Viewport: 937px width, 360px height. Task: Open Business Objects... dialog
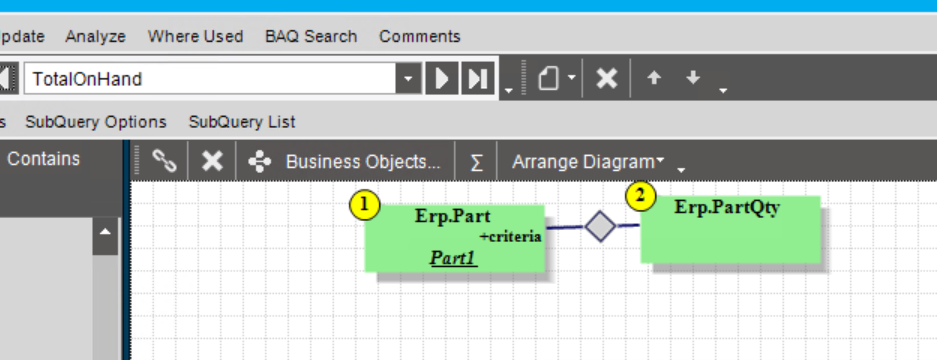(x=363, y=161)
